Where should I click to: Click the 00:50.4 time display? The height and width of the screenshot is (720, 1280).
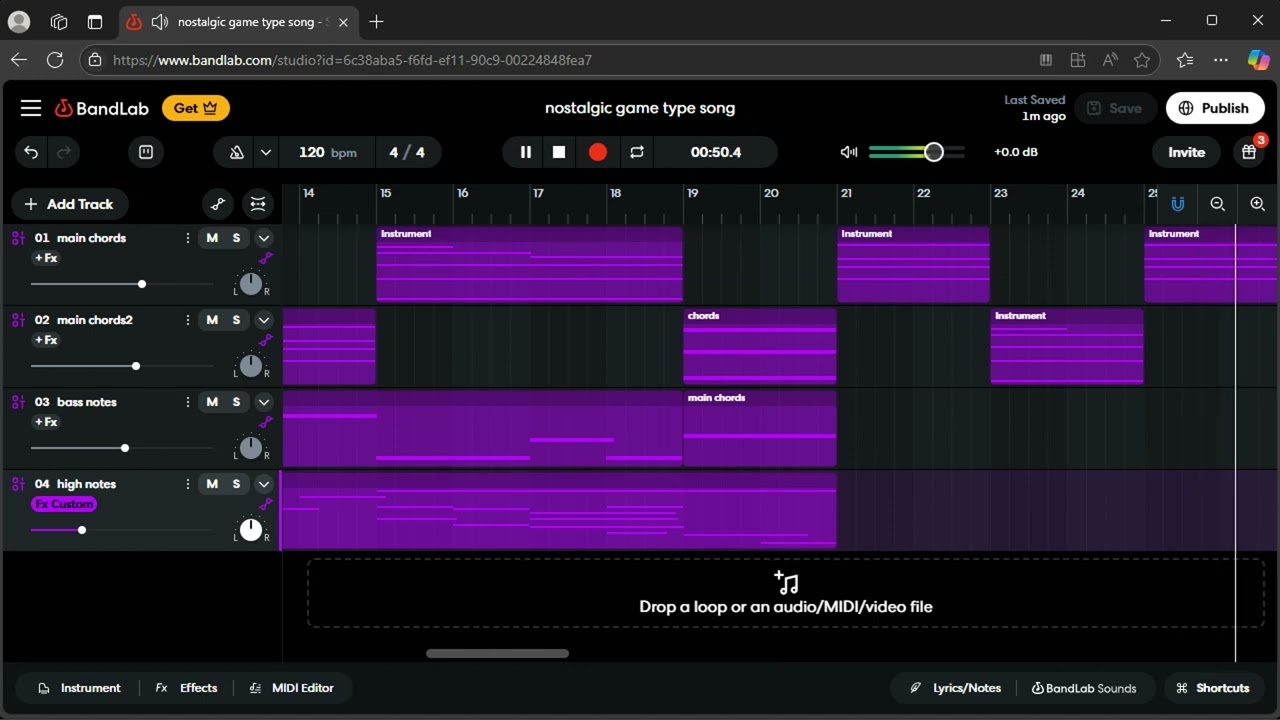pos(716,152)
